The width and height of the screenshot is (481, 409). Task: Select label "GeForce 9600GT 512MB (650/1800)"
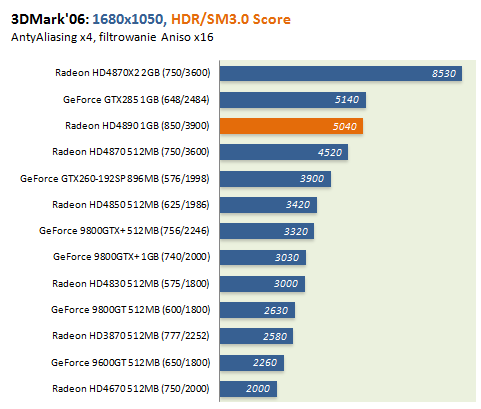[x=131, y=363]
